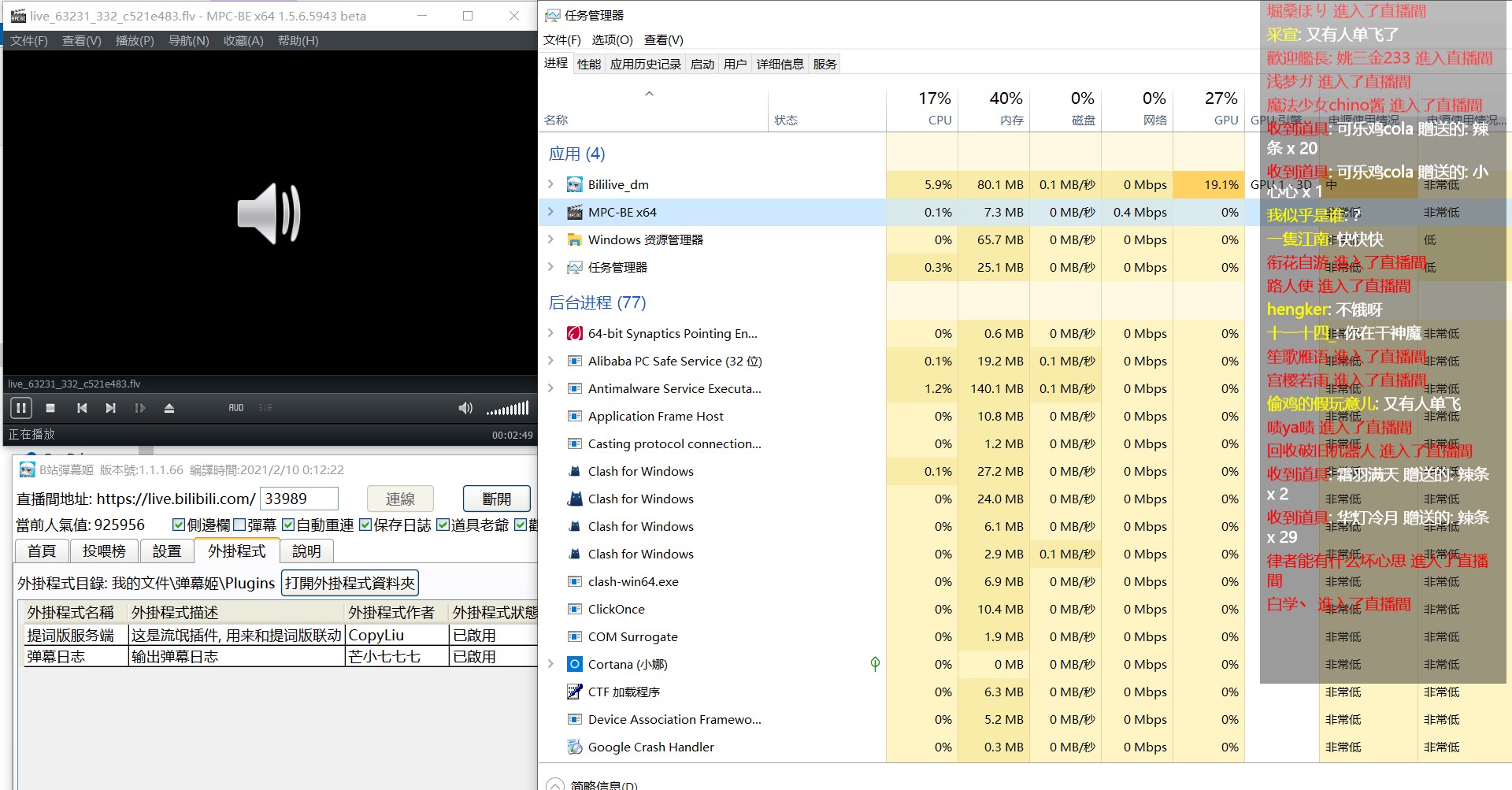
Task: Open the AUD audio track selector
Action: [x=235, y=408]
